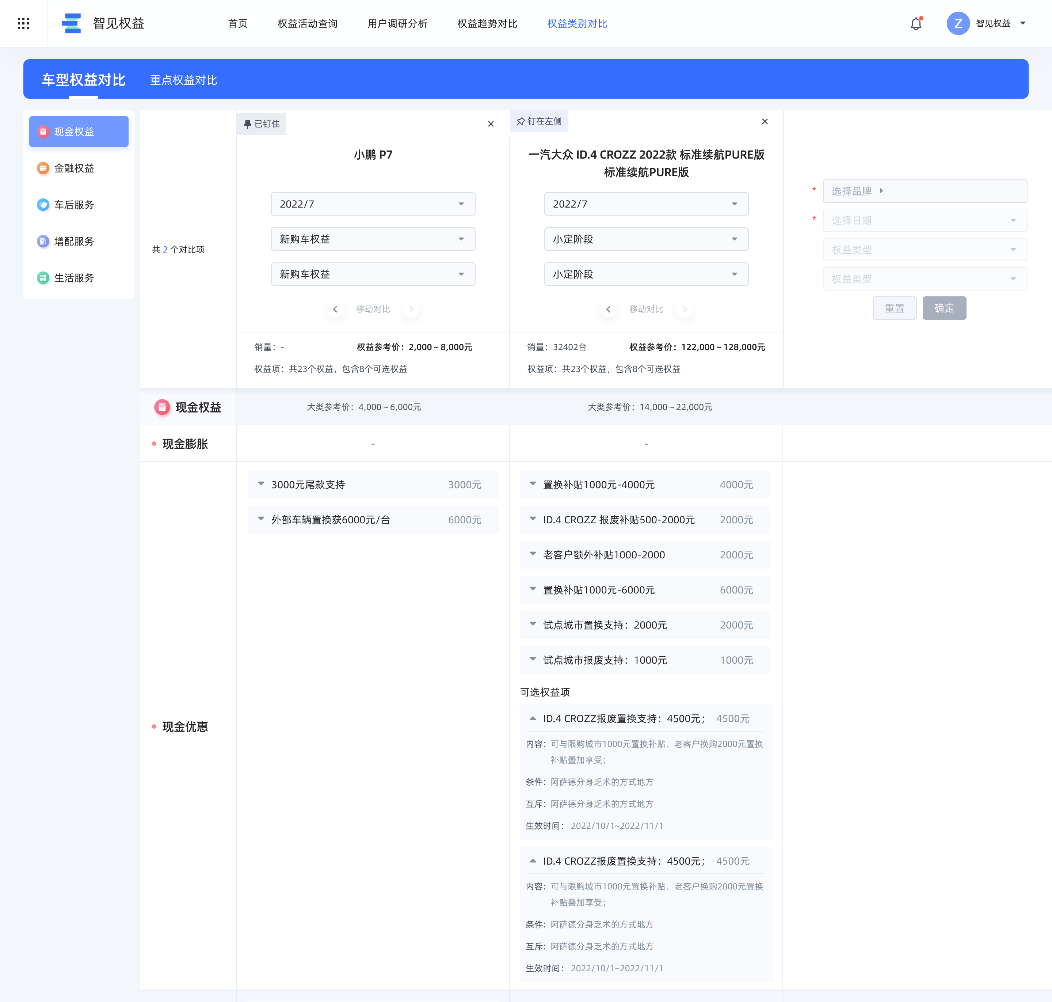Select 车后服务 in sidebar
Screen dimensions: 1052x1002
78,205
